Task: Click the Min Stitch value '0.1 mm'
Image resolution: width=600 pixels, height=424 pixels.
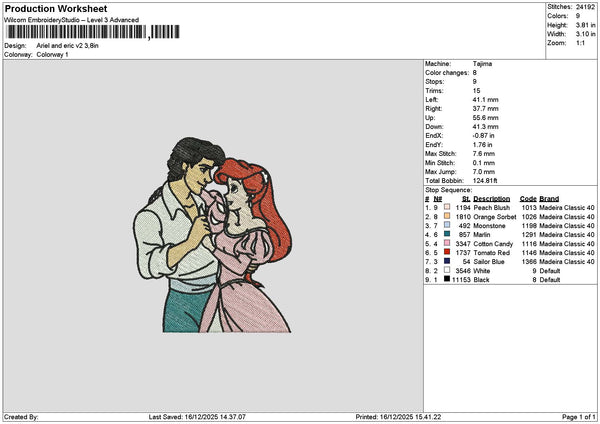Action: (x=484, y=163)
